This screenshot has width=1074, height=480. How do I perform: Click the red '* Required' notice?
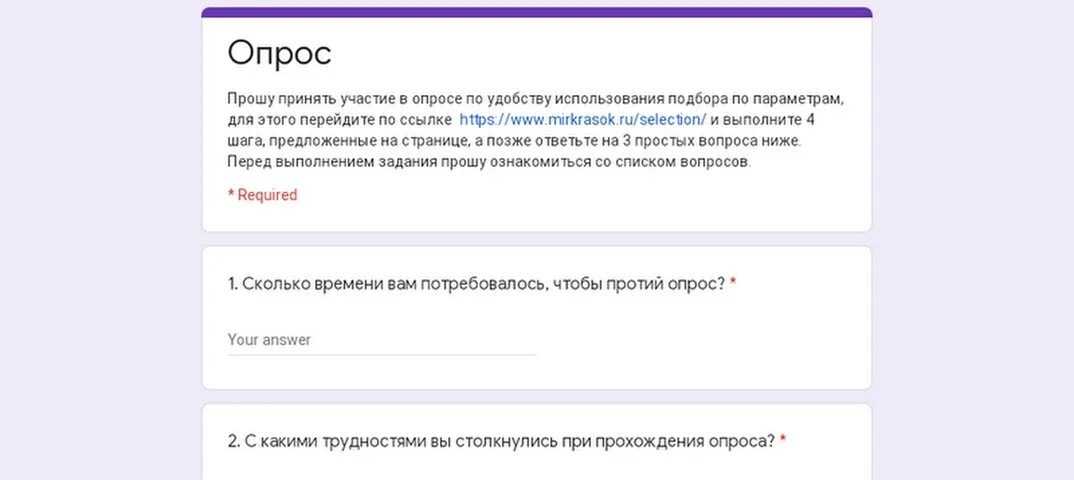click(x=262, y=195)
